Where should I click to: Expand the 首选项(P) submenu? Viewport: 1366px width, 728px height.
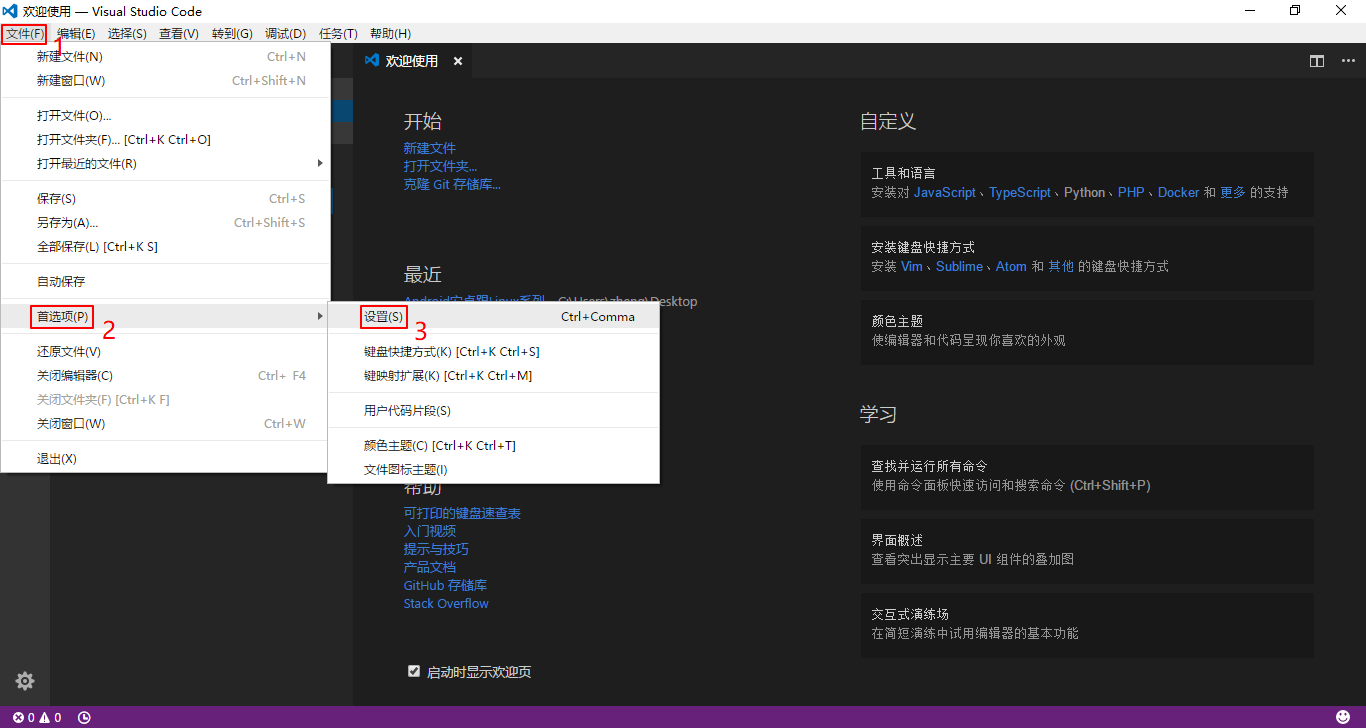point(165,316)
